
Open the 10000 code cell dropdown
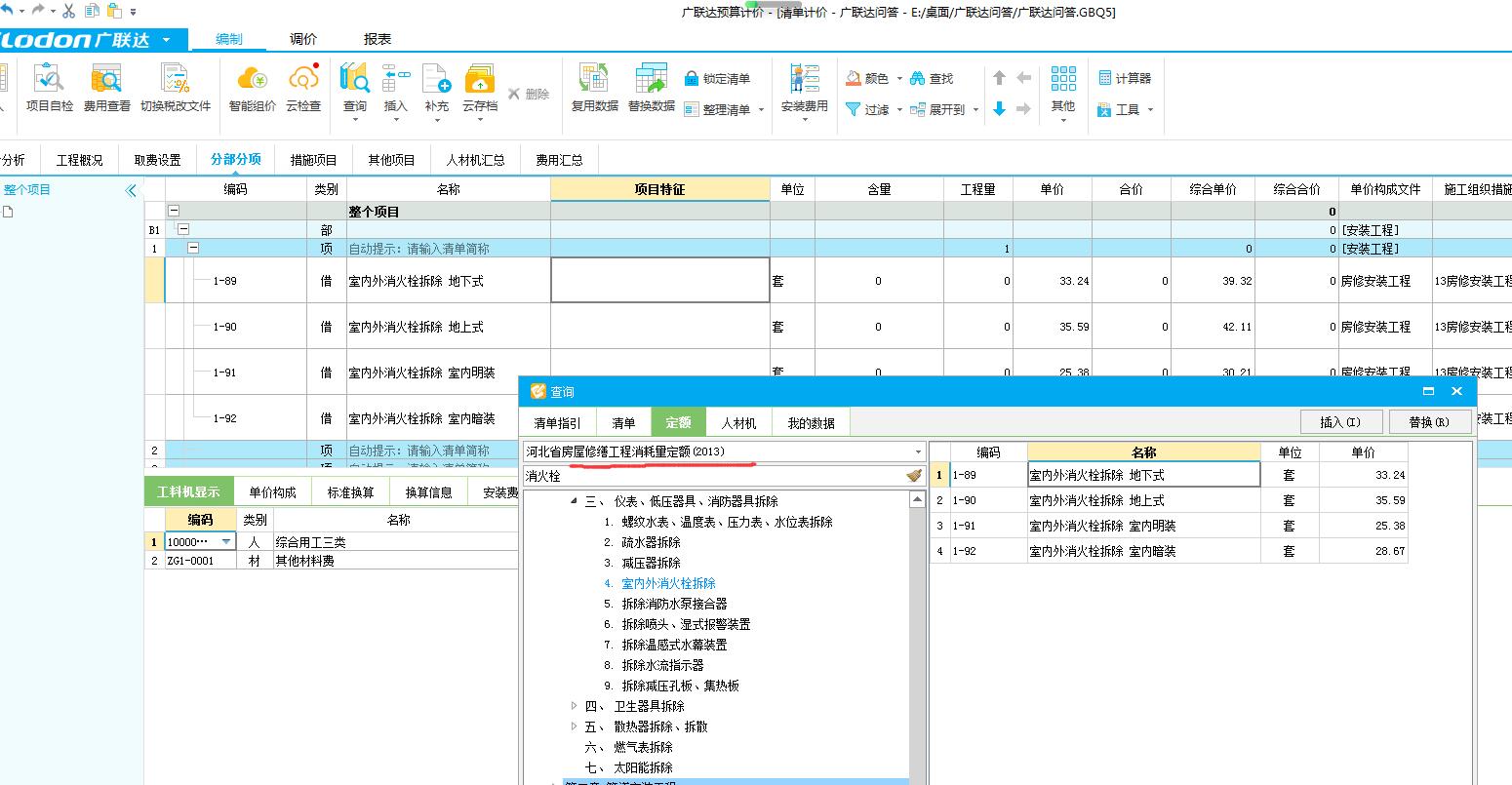[x=227, y=541]
